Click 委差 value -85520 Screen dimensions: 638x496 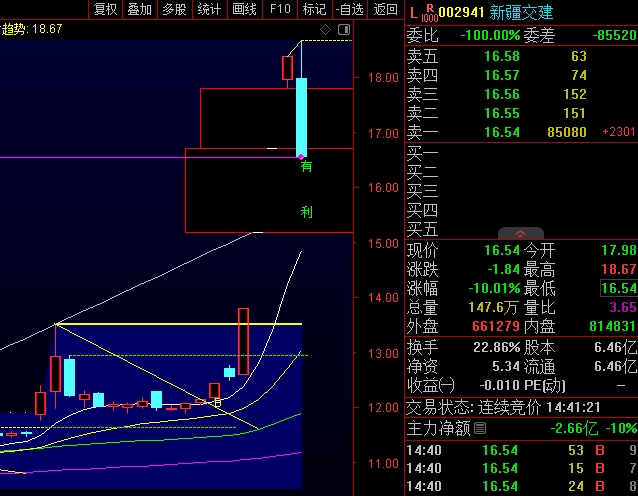click(614, 35)
